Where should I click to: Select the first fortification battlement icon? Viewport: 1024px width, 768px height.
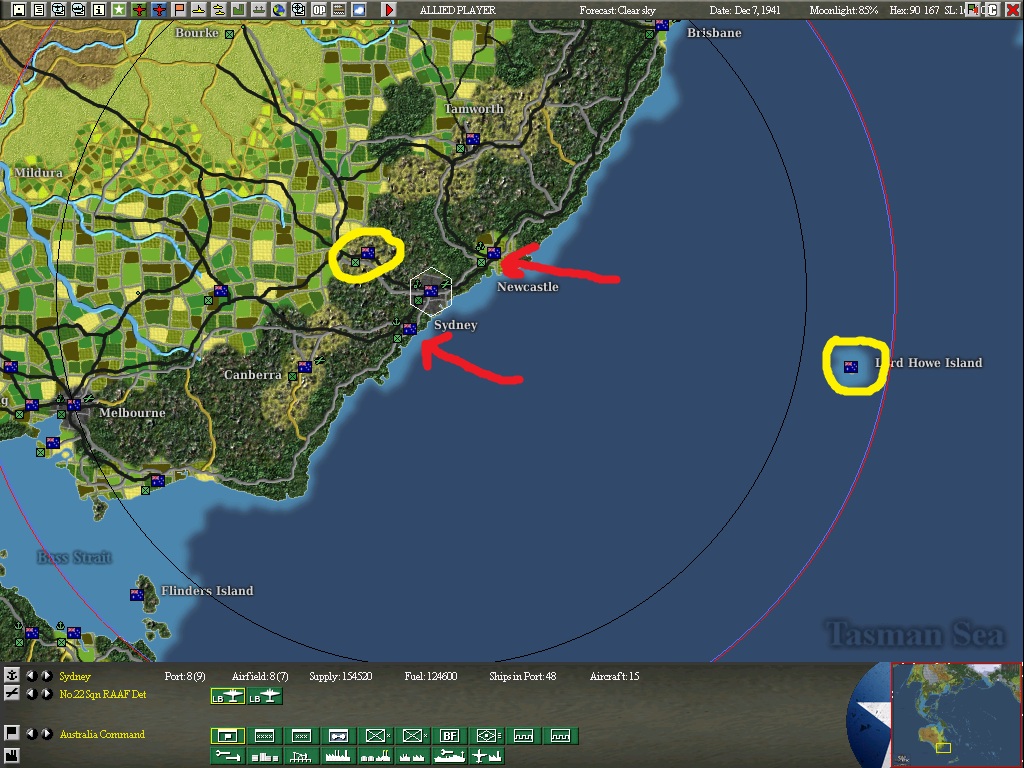point(523,736)
